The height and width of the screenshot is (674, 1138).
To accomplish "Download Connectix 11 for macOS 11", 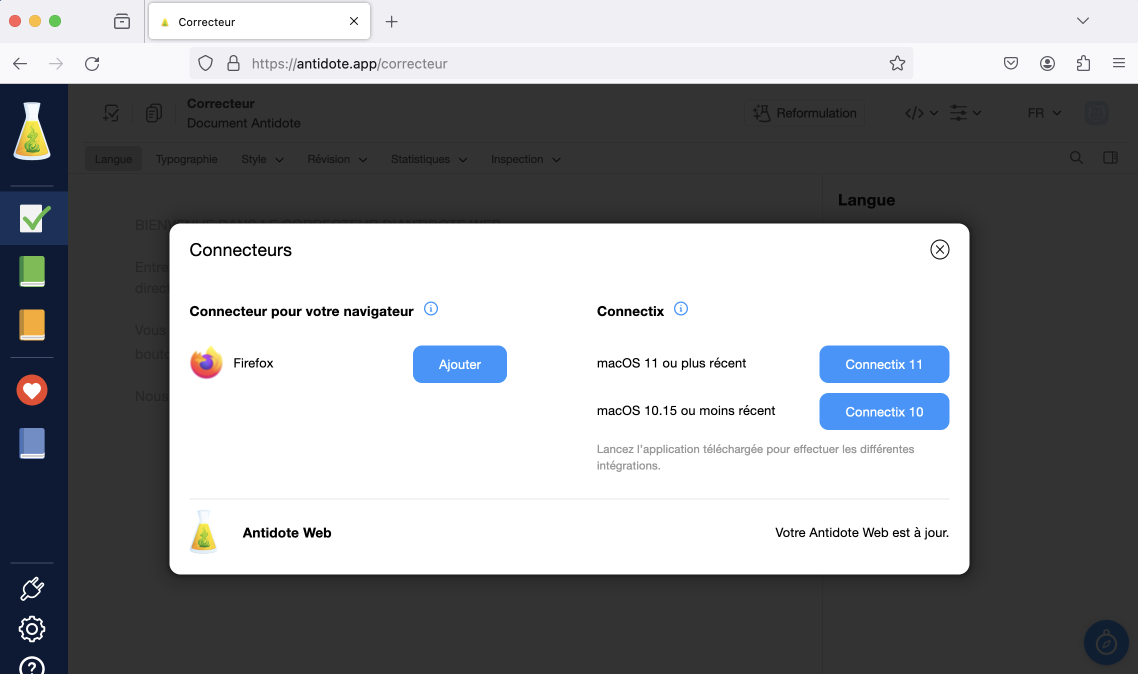I will click(883, 364).
